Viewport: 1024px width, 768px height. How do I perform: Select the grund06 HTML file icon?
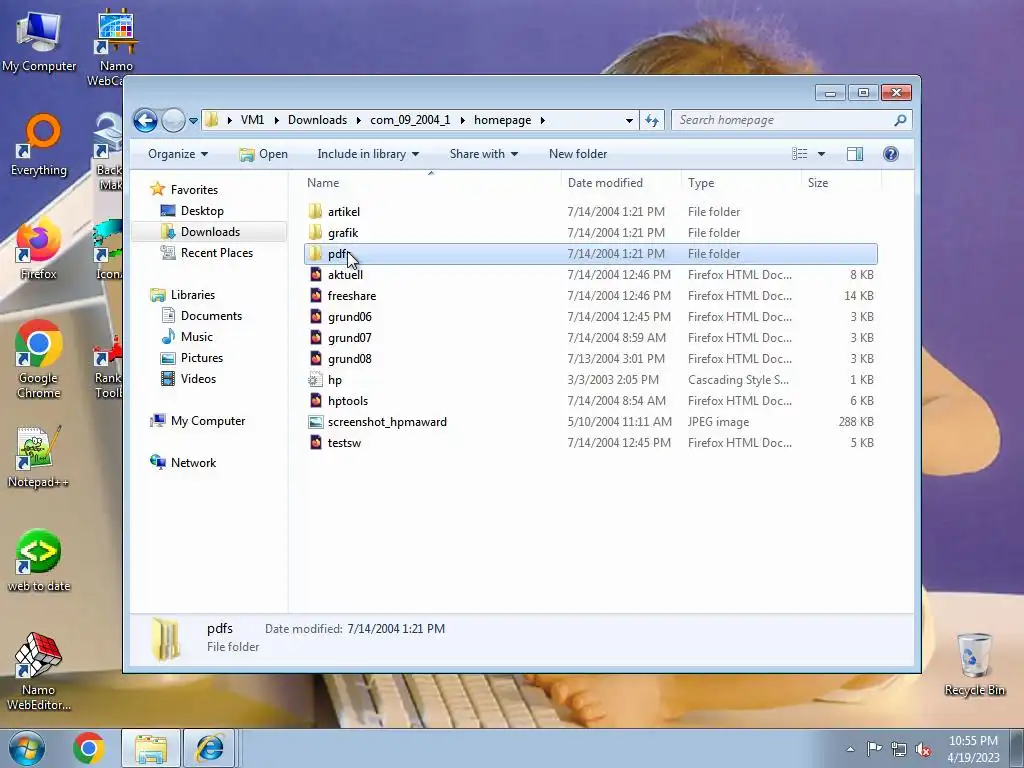point(315,317)
